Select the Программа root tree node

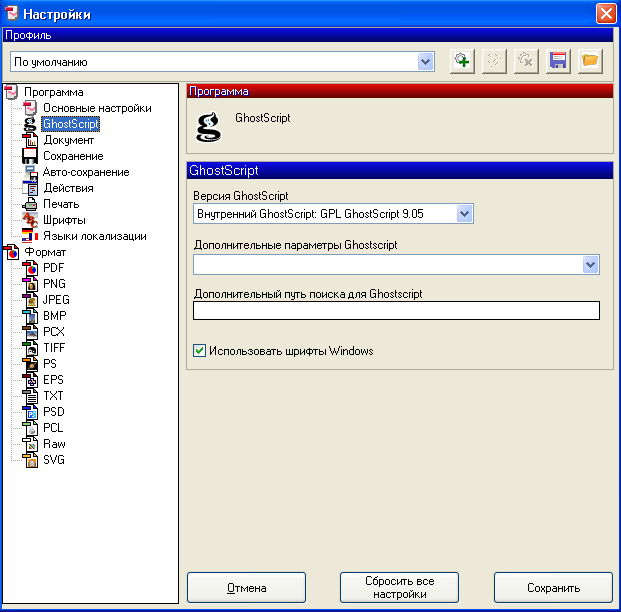coord(53,92)
